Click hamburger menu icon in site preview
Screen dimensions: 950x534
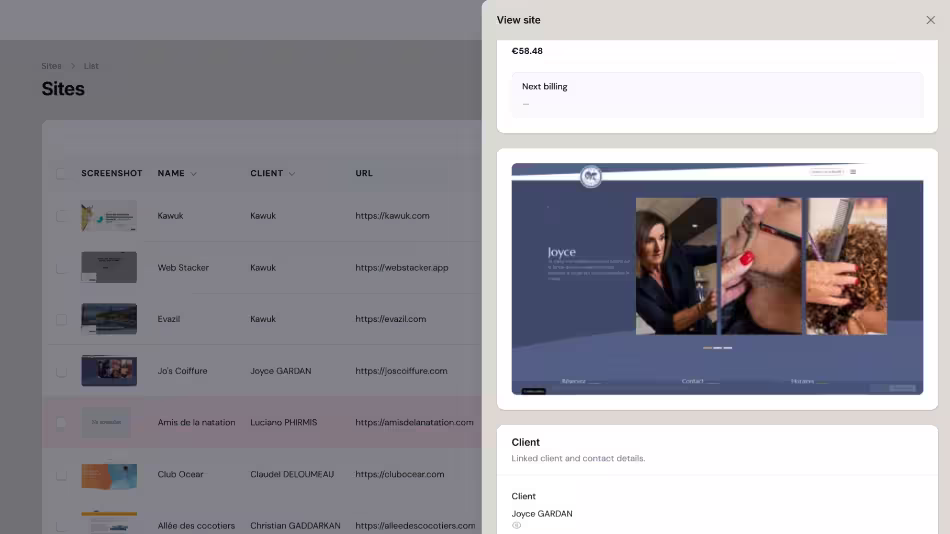coord(853,172)
